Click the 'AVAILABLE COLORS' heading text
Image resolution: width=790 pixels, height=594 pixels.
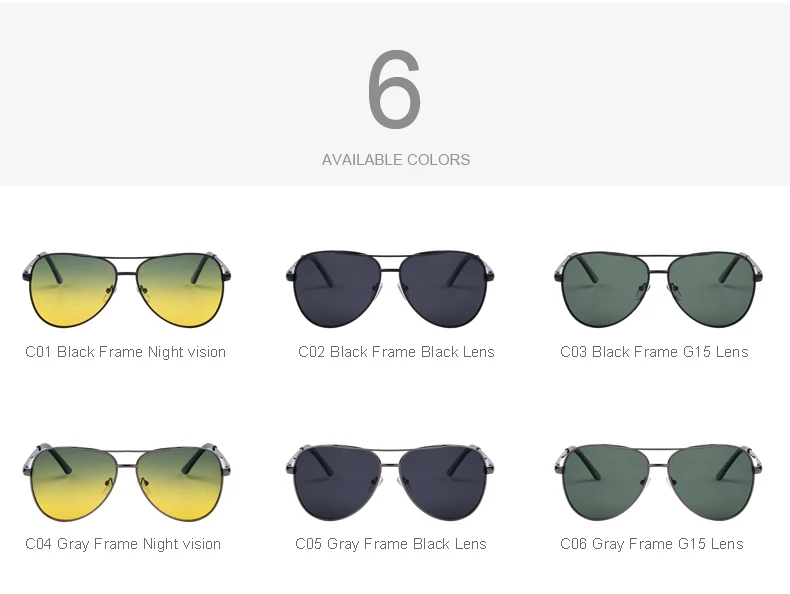396,160
